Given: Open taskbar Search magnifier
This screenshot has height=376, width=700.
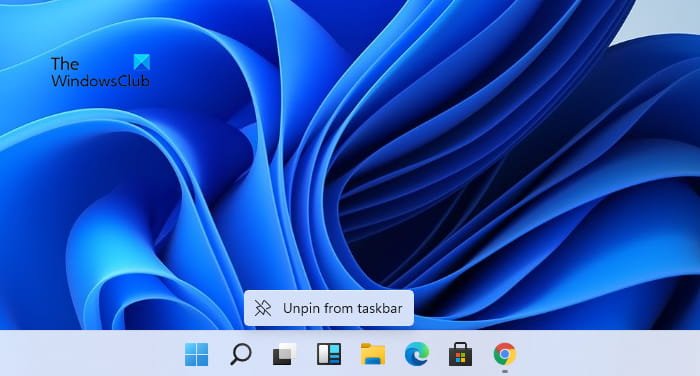Looking at the screenshot, I should point(241,354).
